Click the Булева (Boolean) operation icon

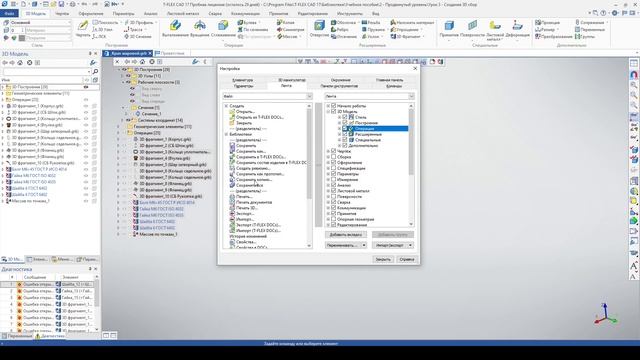click(240, 23)
